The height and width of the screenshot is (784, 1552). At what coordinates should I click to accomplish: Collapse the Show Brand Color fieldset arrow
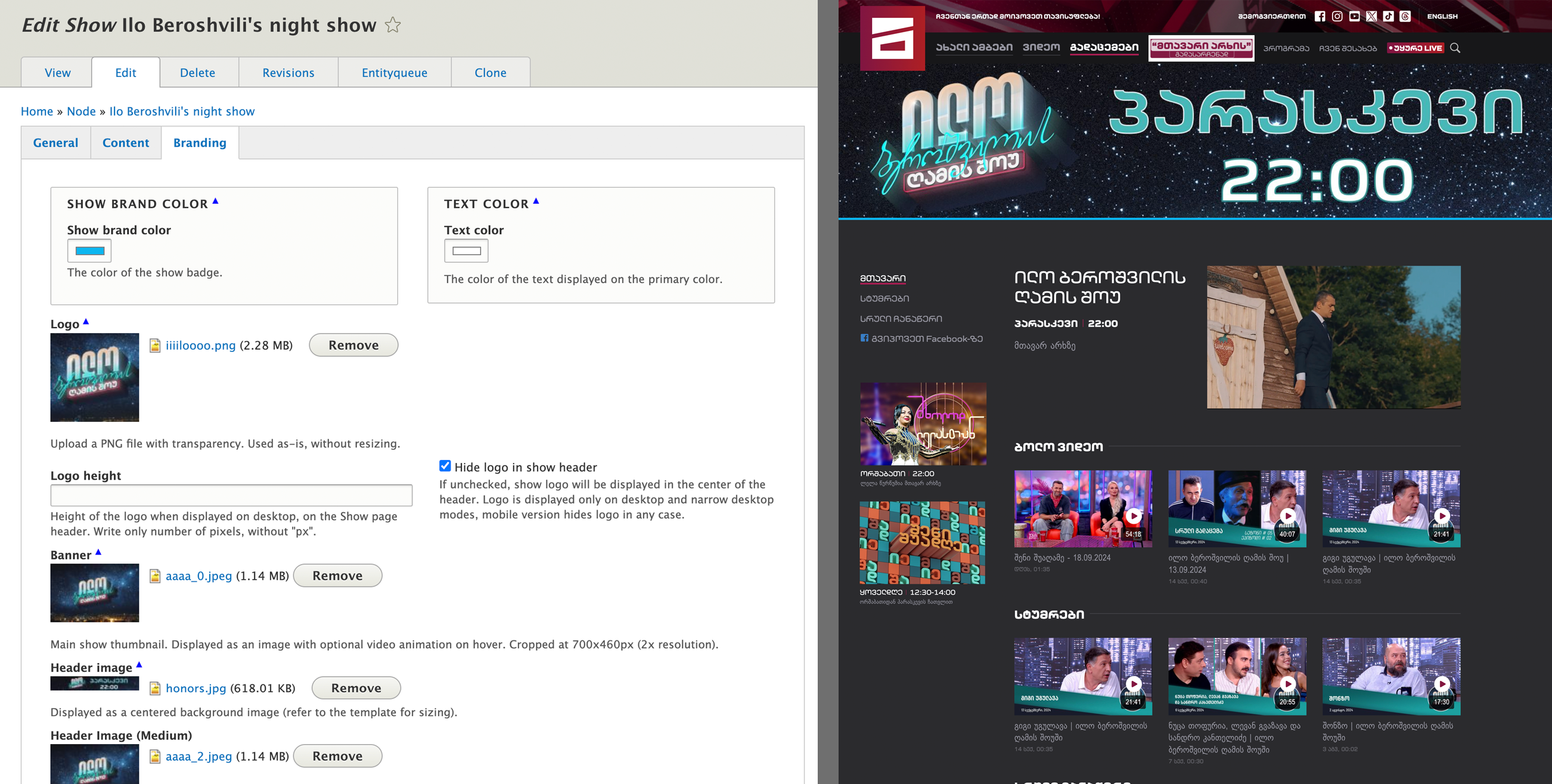(215, 201)
